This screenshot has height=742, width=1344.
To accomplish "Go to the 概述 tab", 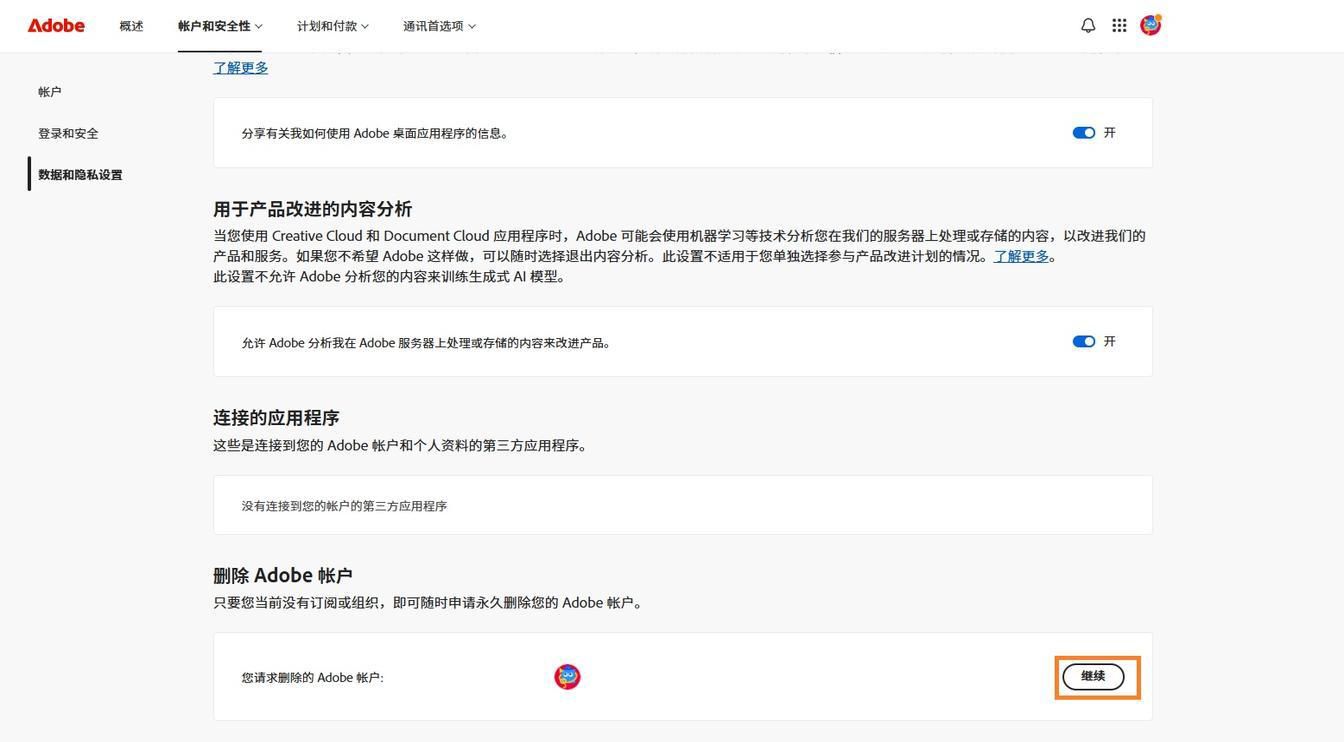I will [131, 26].
